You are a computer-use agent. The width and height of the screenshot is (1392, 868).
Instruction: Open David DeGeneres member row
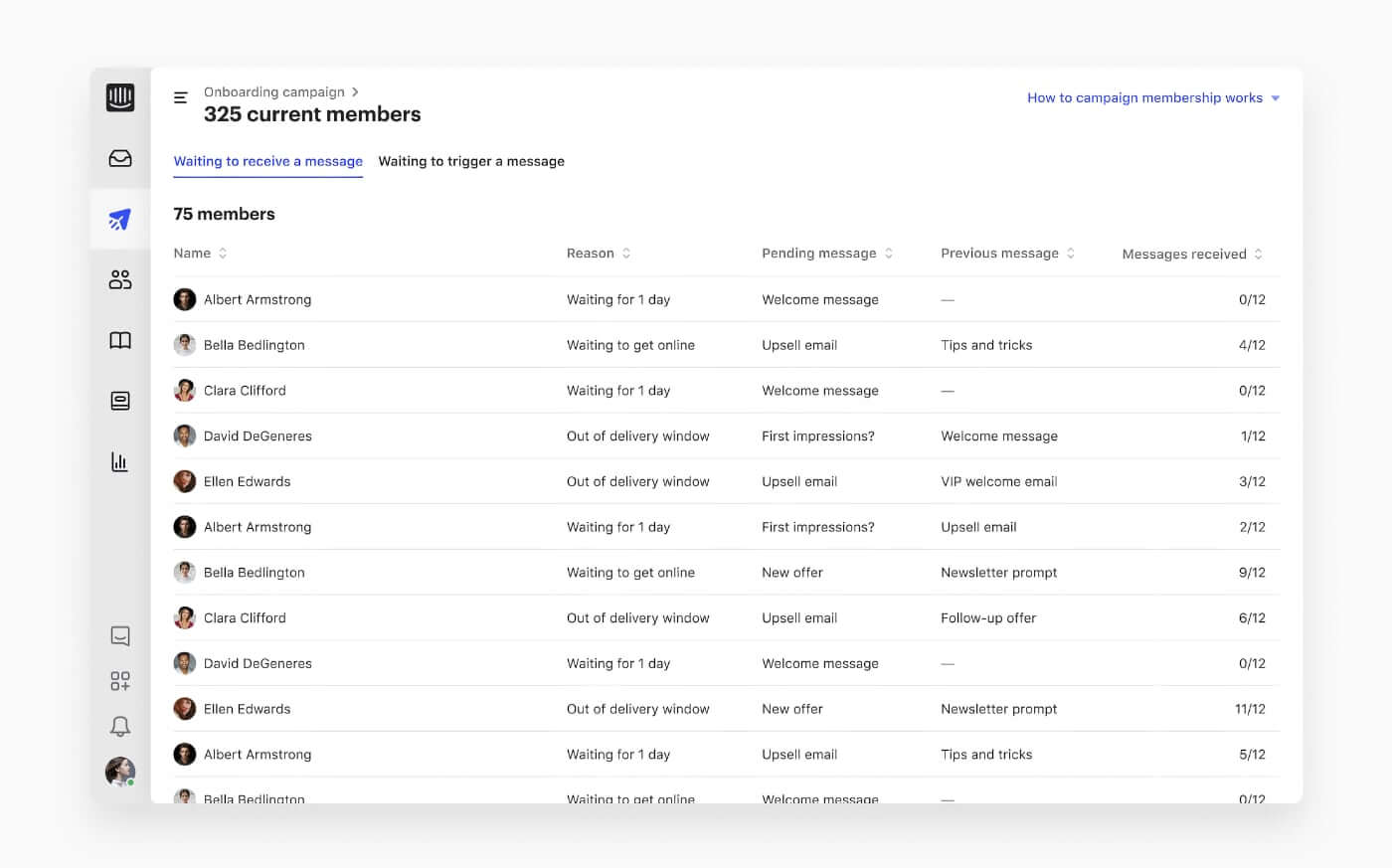pos(258,436)
